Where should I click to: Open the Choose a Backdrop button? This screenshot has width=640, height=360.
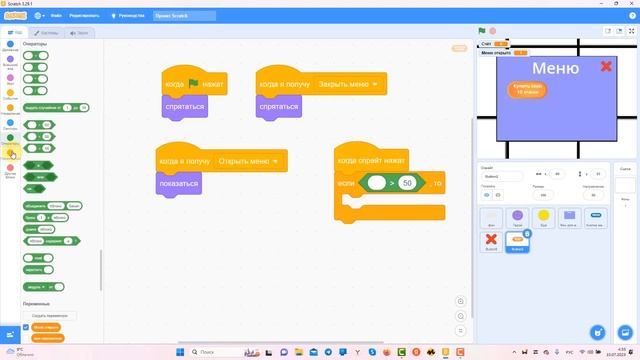point(625,333)
